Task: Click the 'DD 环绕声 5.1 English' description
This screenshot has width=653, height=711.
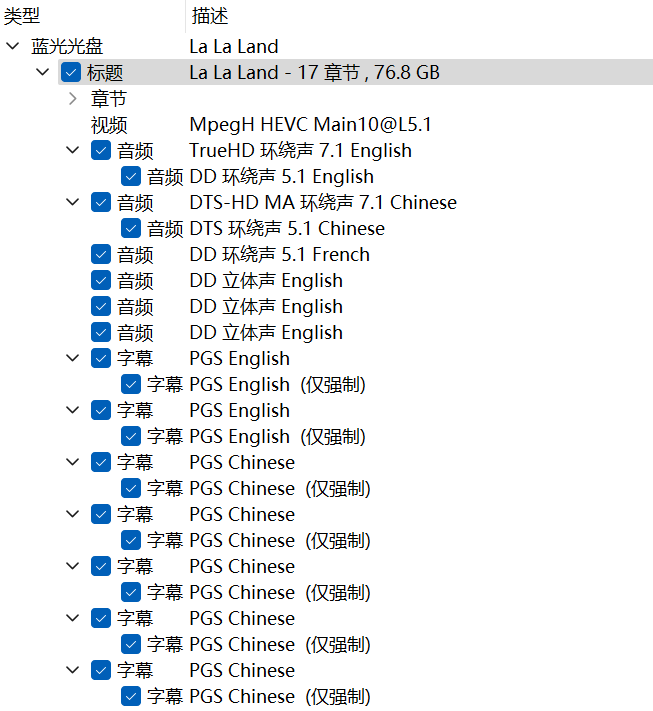Action: pos(282,176)
